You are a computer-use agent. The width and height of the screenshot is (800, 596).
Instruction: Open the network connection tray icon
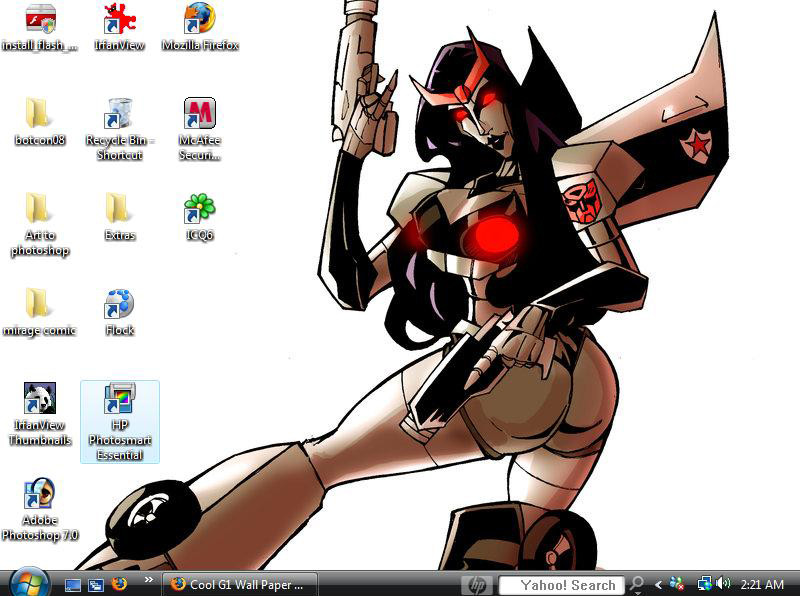tap(705, 584)
